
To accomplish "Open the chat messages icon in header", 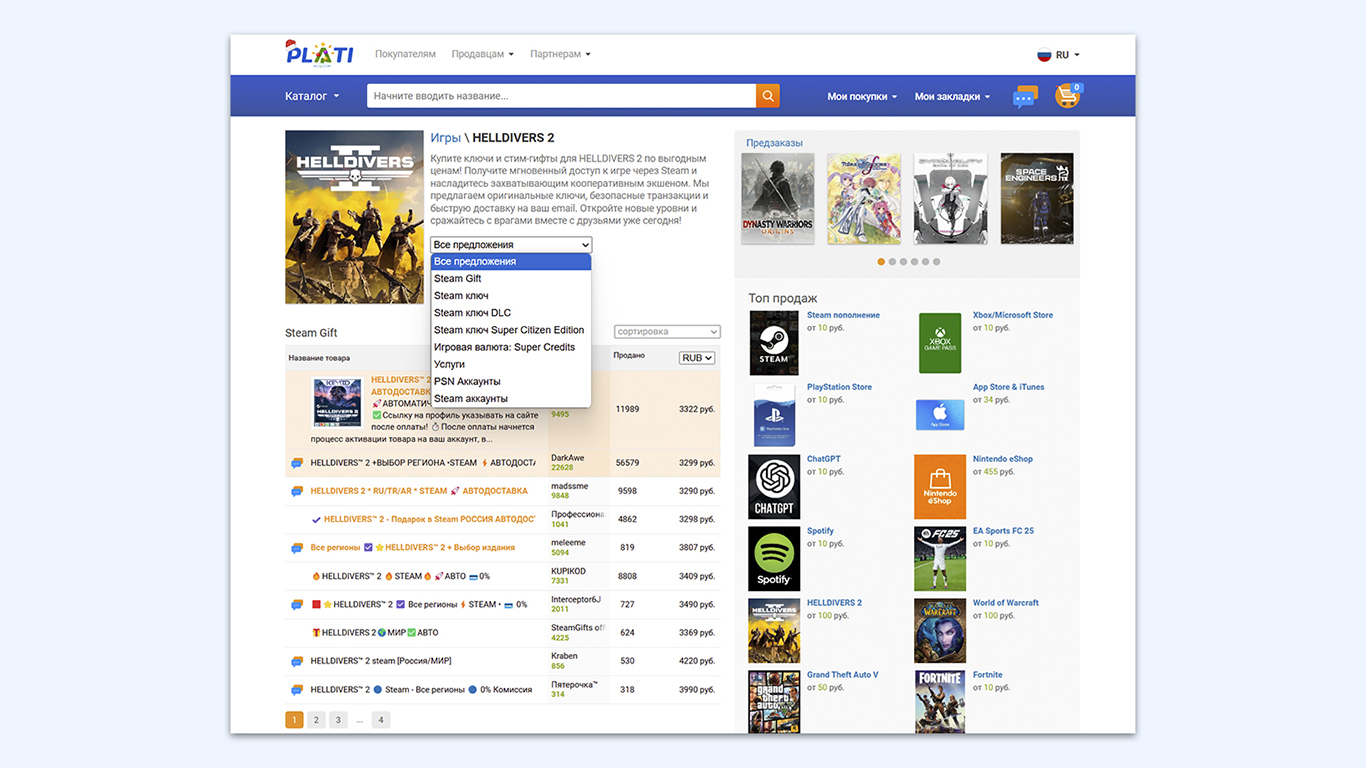I will coord(1025,96).
